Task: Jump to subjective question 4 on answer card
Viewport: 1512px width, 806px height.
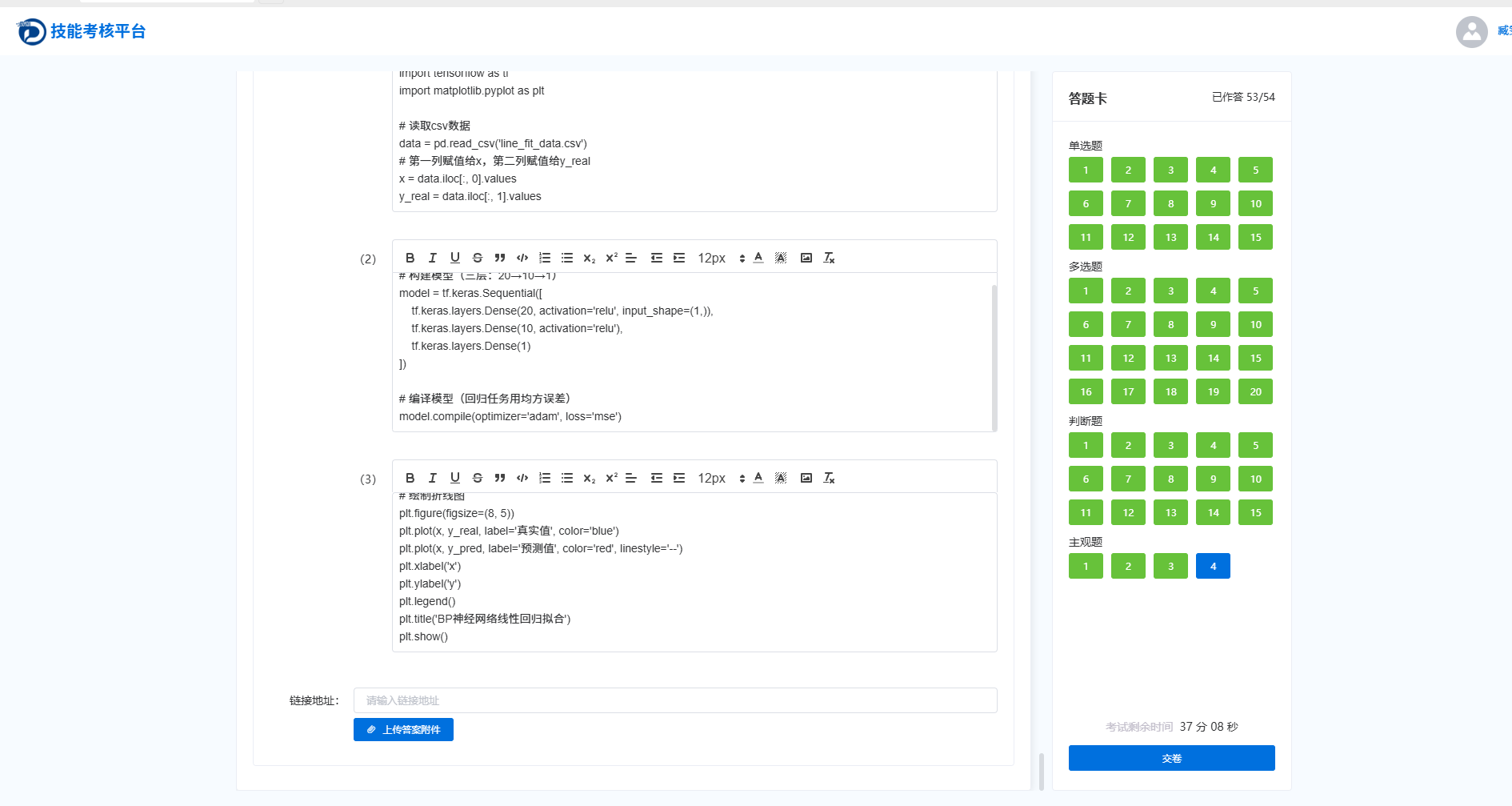Action: point(1213,566)
